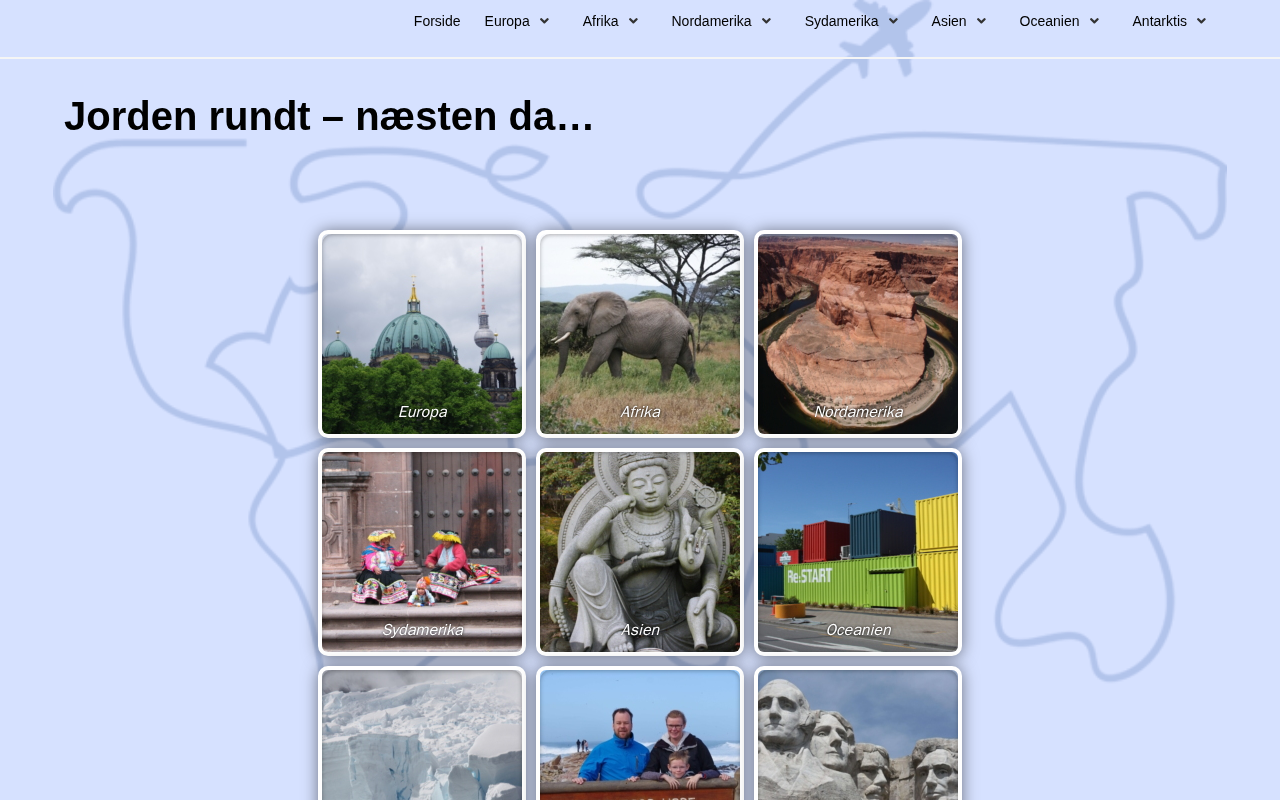
Task: Expand the Sydamerika submenu chevron
Action: (x=893, y=21)
